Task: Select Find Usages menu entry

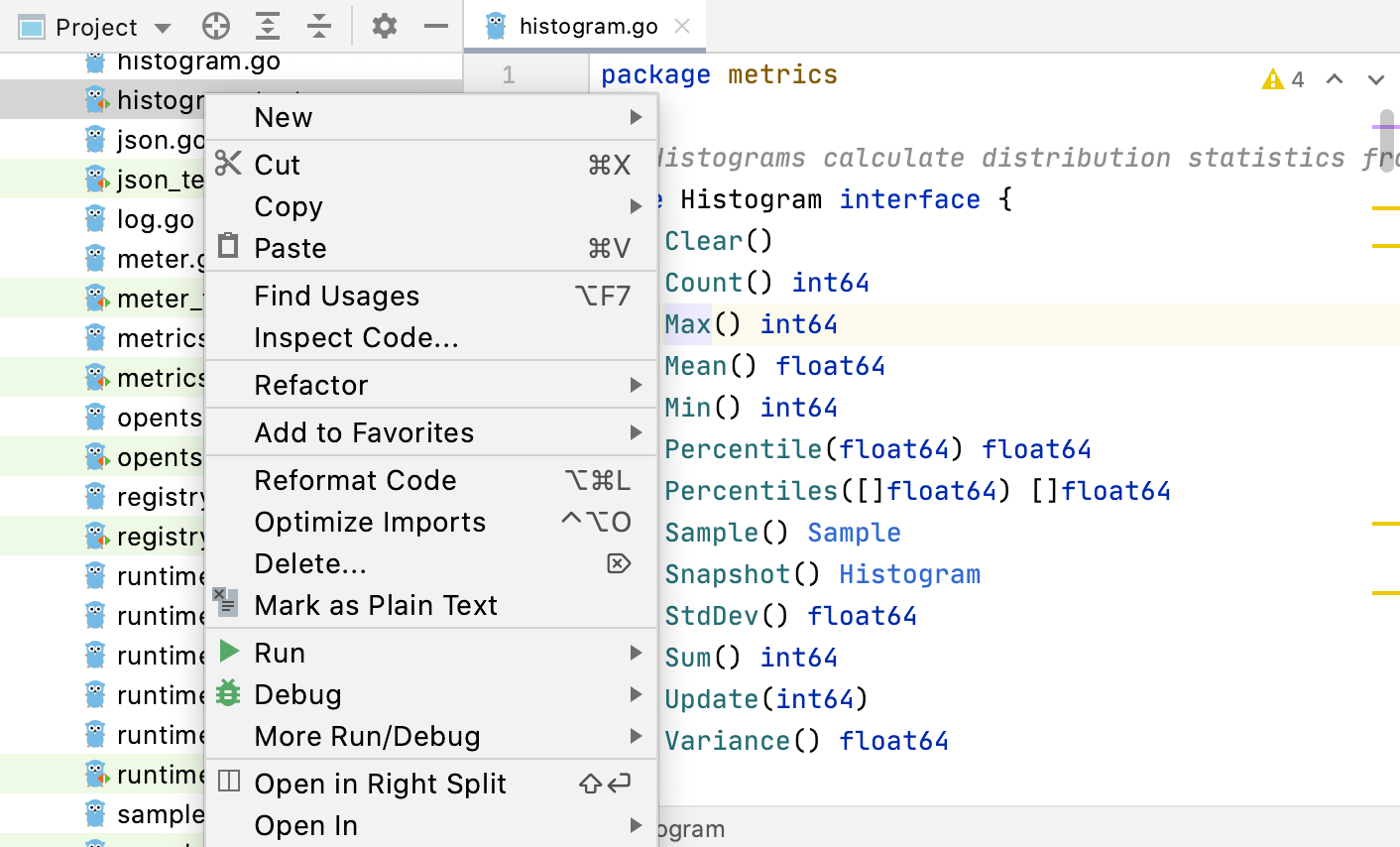Action: click(x=337, y=296)
